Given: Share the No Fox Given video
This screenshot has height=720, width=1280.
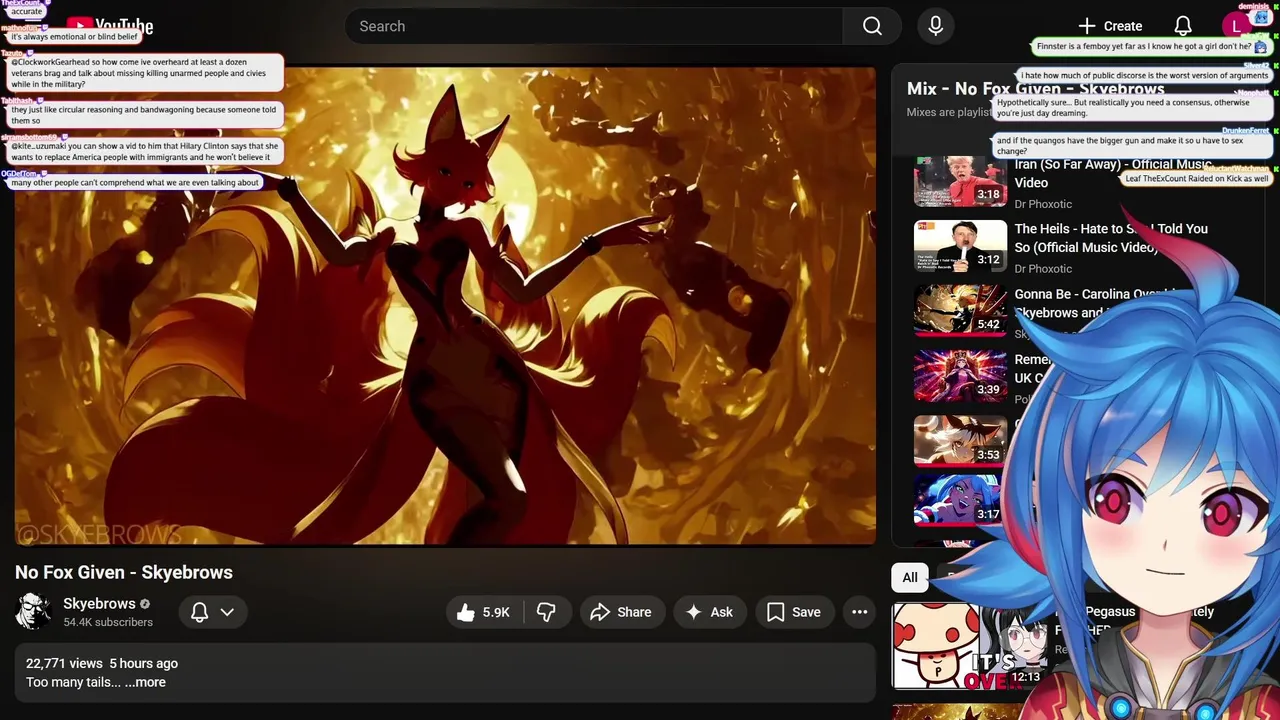Looking at the screenshot, I should click(621, 612).
